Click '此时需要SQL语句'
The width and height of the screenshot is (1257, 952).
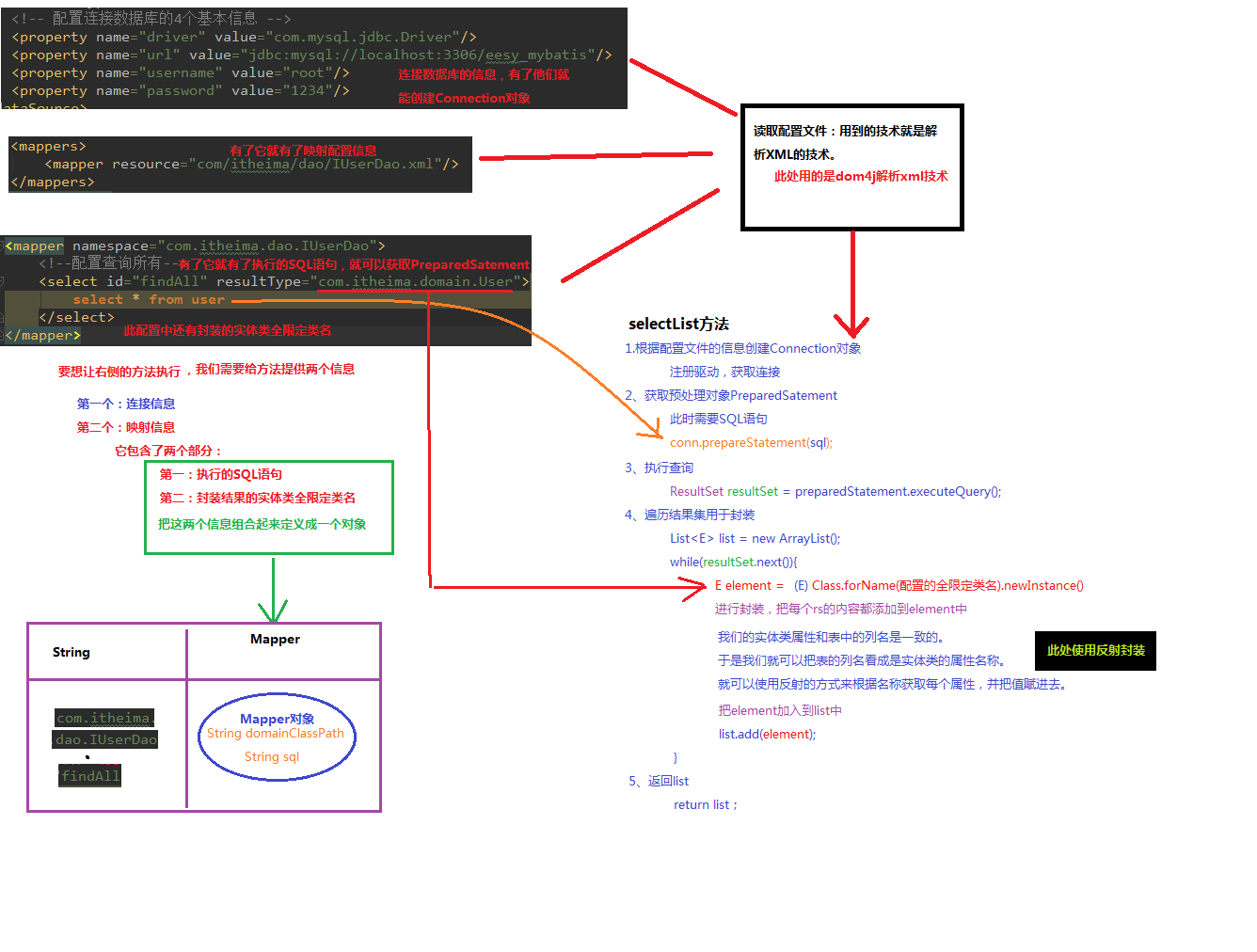(x=718, y=419)
